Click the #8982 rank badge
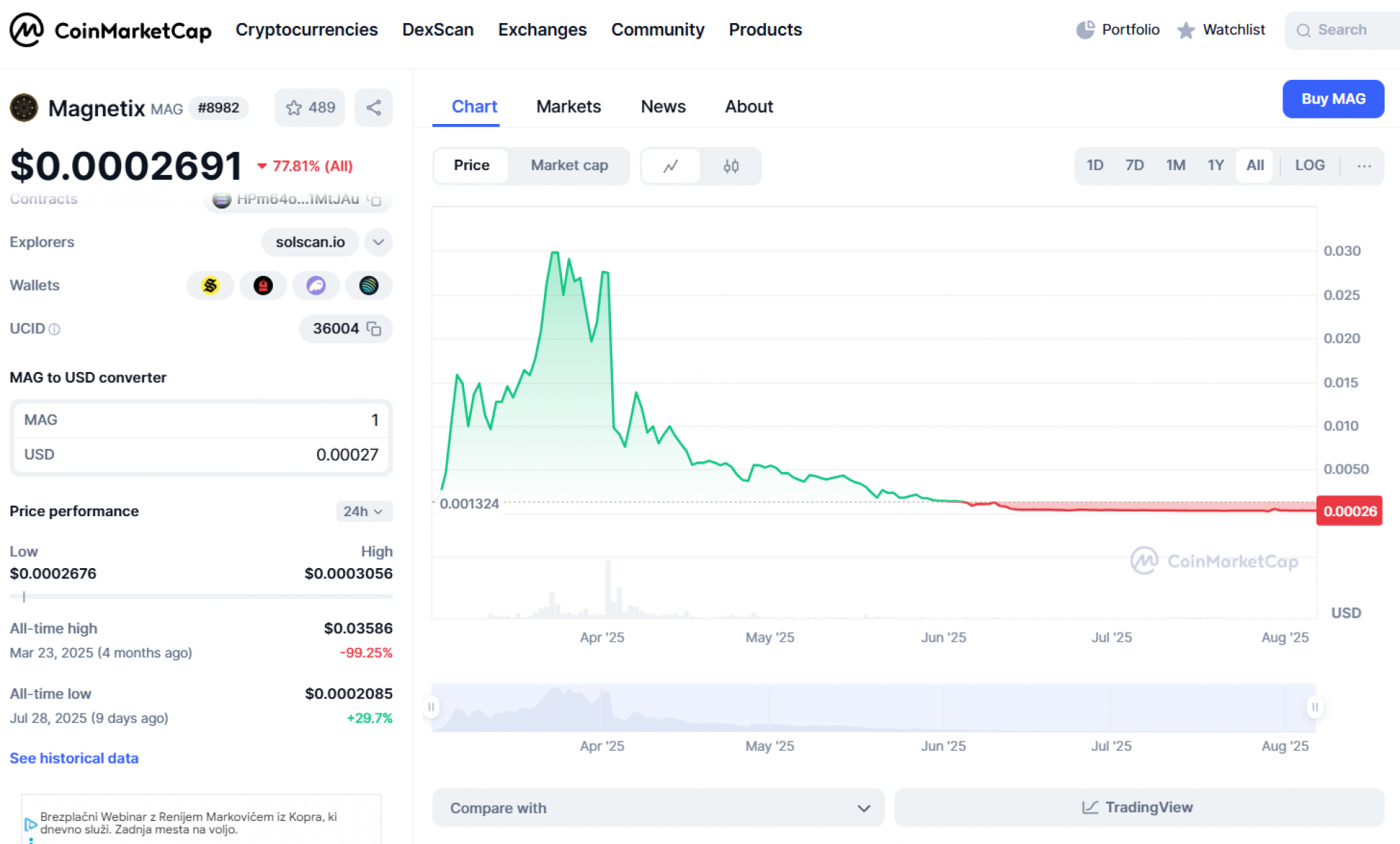The height and width of the screenshot is (844, 1400). pos(218,108)
